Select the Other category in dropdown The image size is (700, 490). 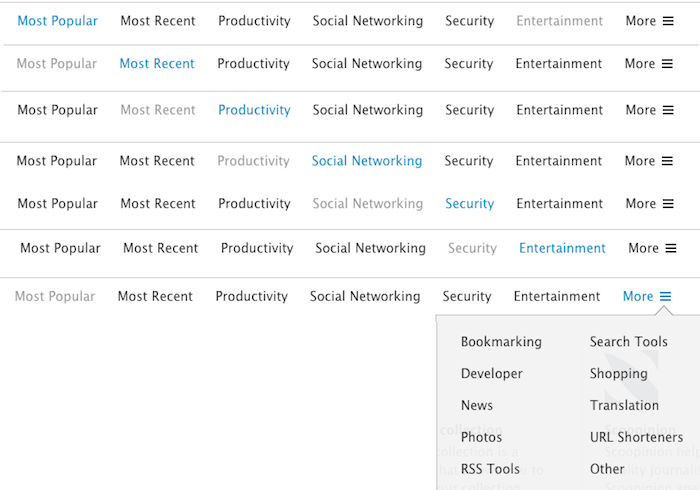tap(607, 469)
